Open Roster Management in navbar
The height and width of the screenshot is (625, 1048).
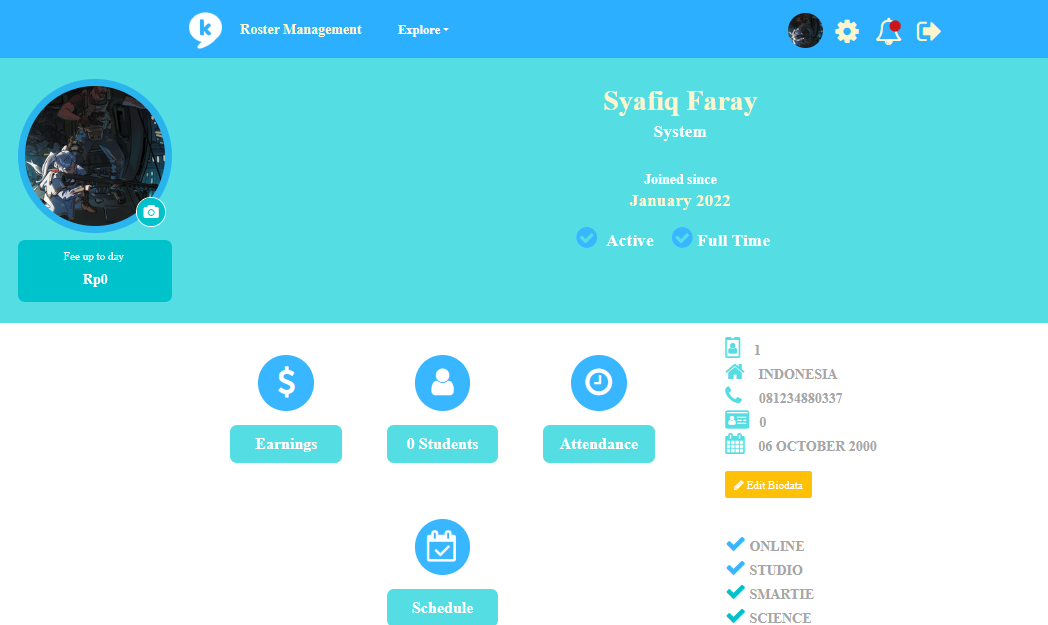click(x=301, y=29)
